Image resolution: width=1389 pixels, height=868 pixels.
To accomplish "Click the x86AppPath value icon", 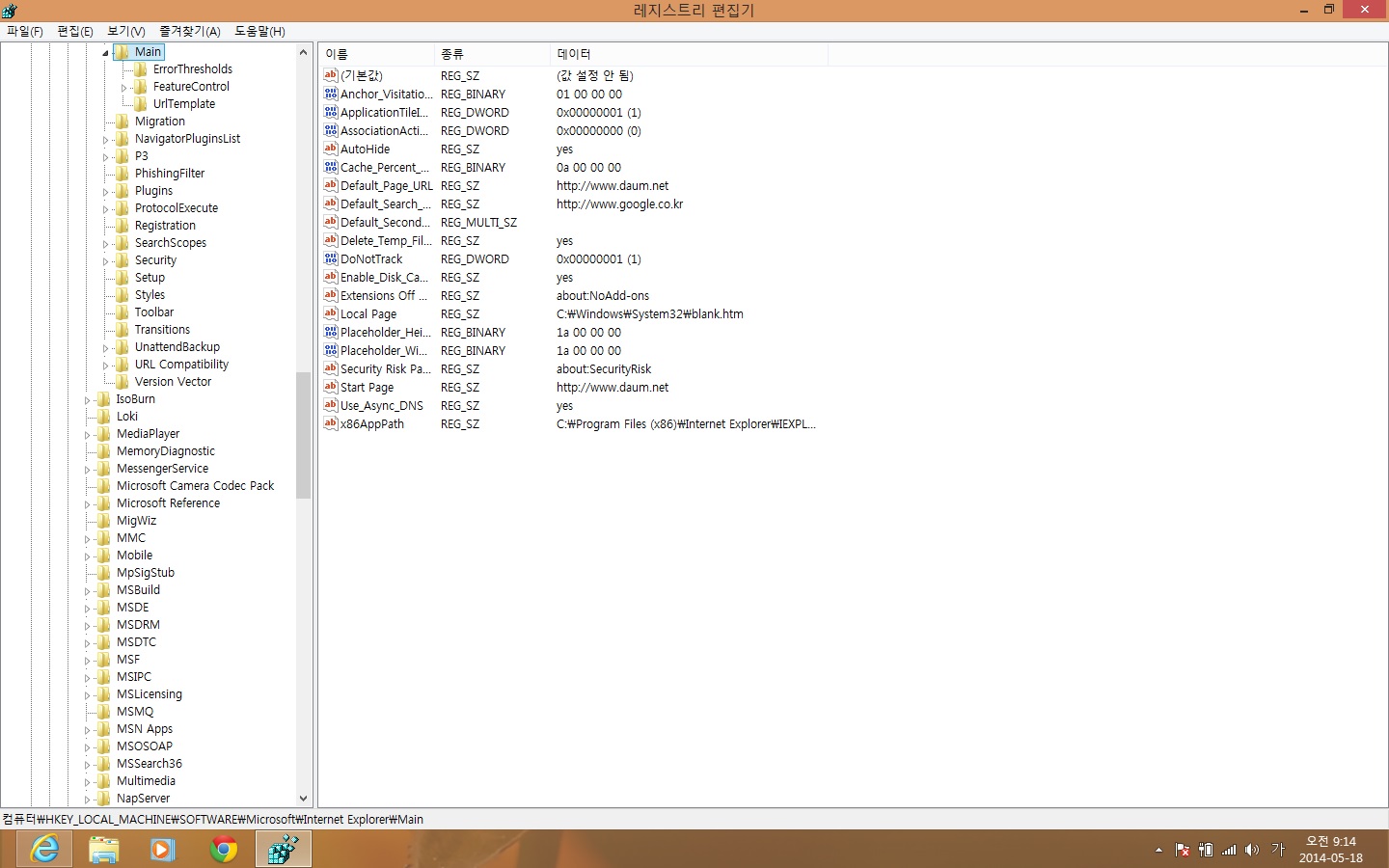I will coord(331,423).
